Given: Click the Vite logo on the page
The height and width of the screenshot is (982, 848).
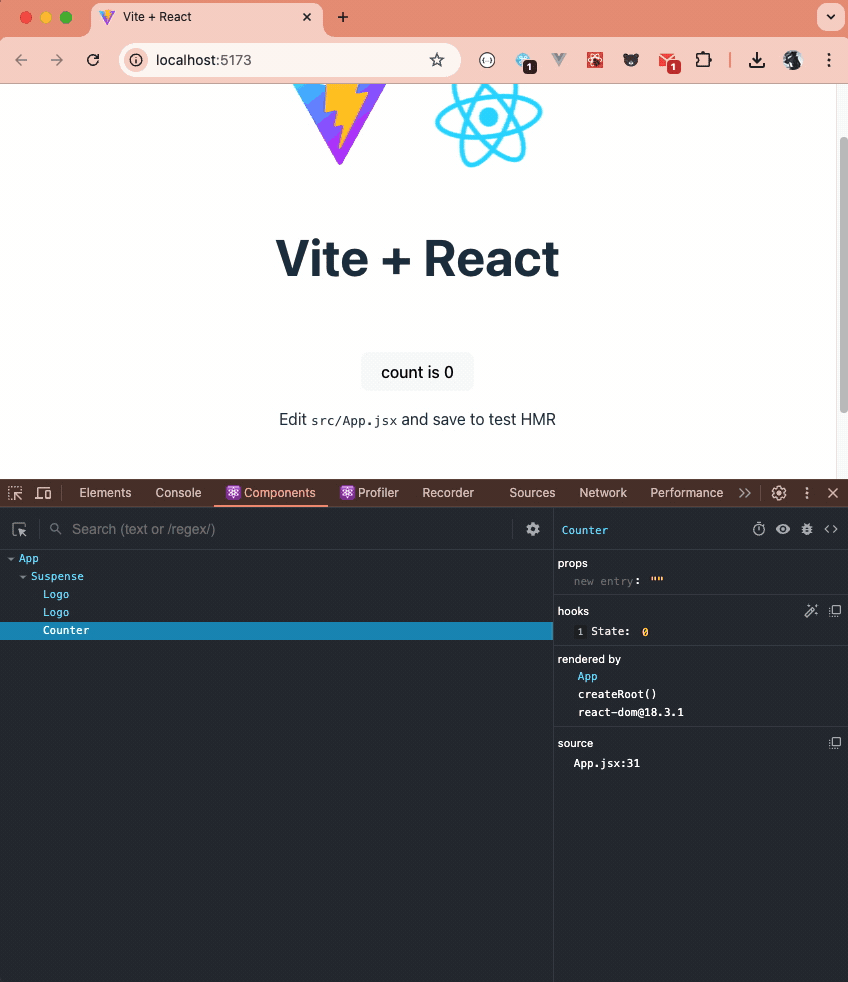Looking at the screenshot, I should [x=340, y=124].
